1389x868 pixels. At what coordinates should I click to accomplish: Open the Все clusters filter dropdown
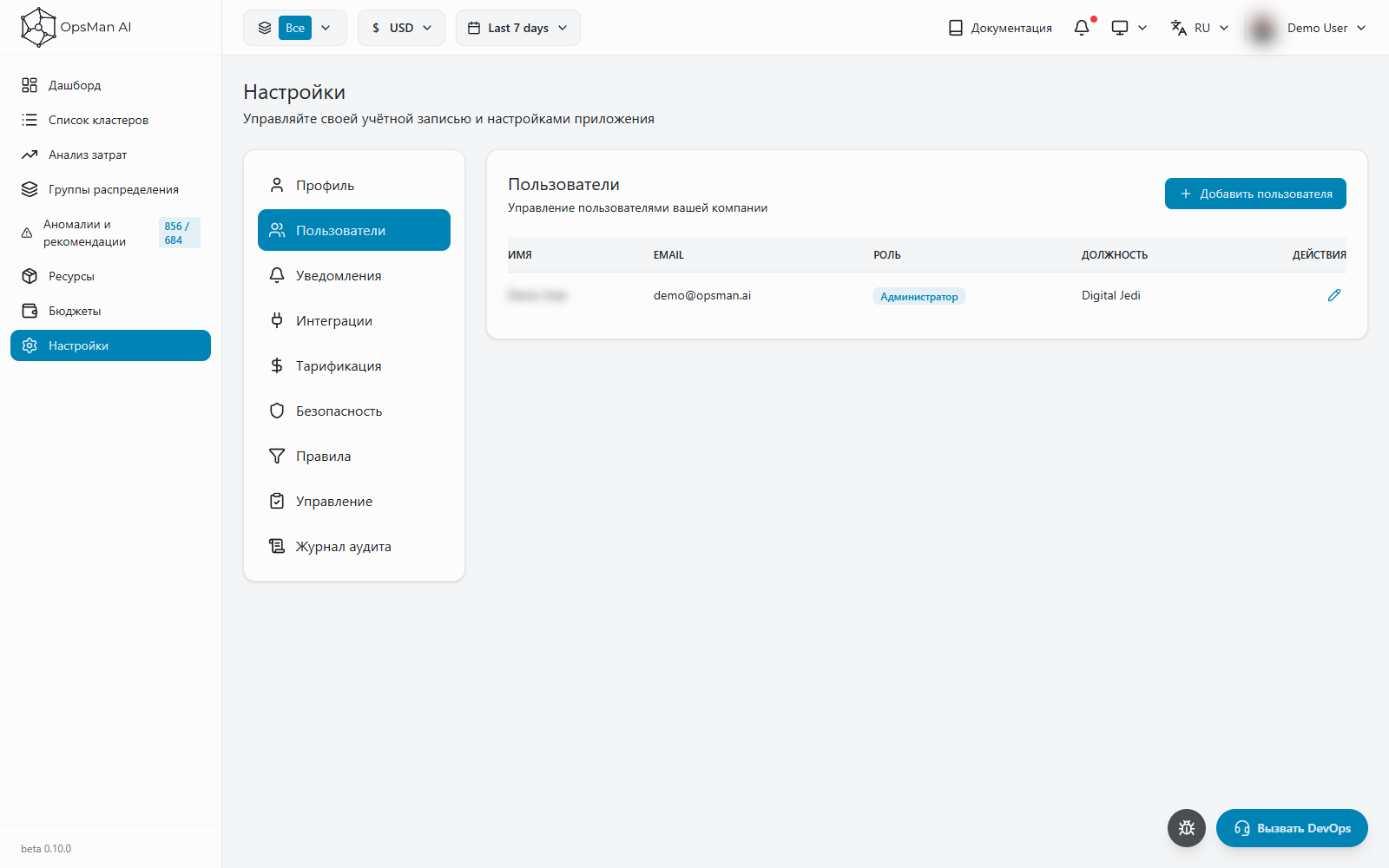coord(295,28)
